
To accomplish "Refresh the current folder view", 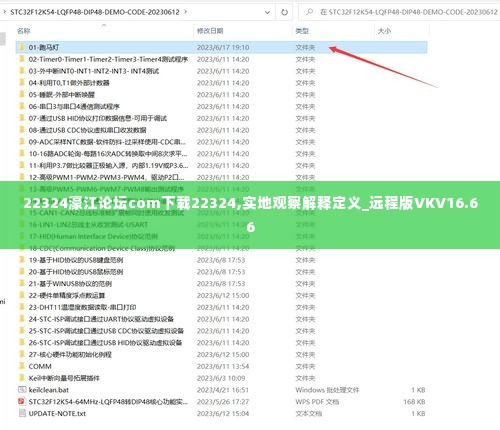I will (x=284, y=12).
